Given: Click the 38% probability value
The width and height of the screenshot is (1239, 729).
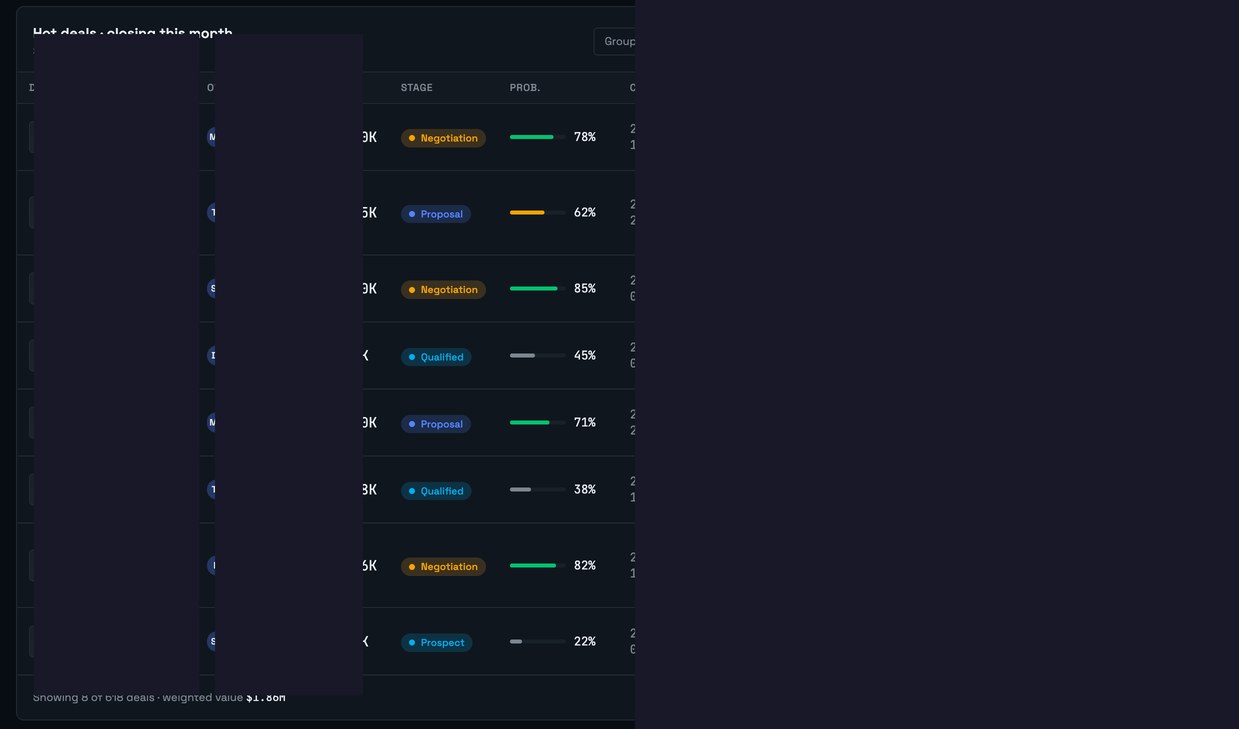Looking at the screenshot, I should tap(585, 490).
